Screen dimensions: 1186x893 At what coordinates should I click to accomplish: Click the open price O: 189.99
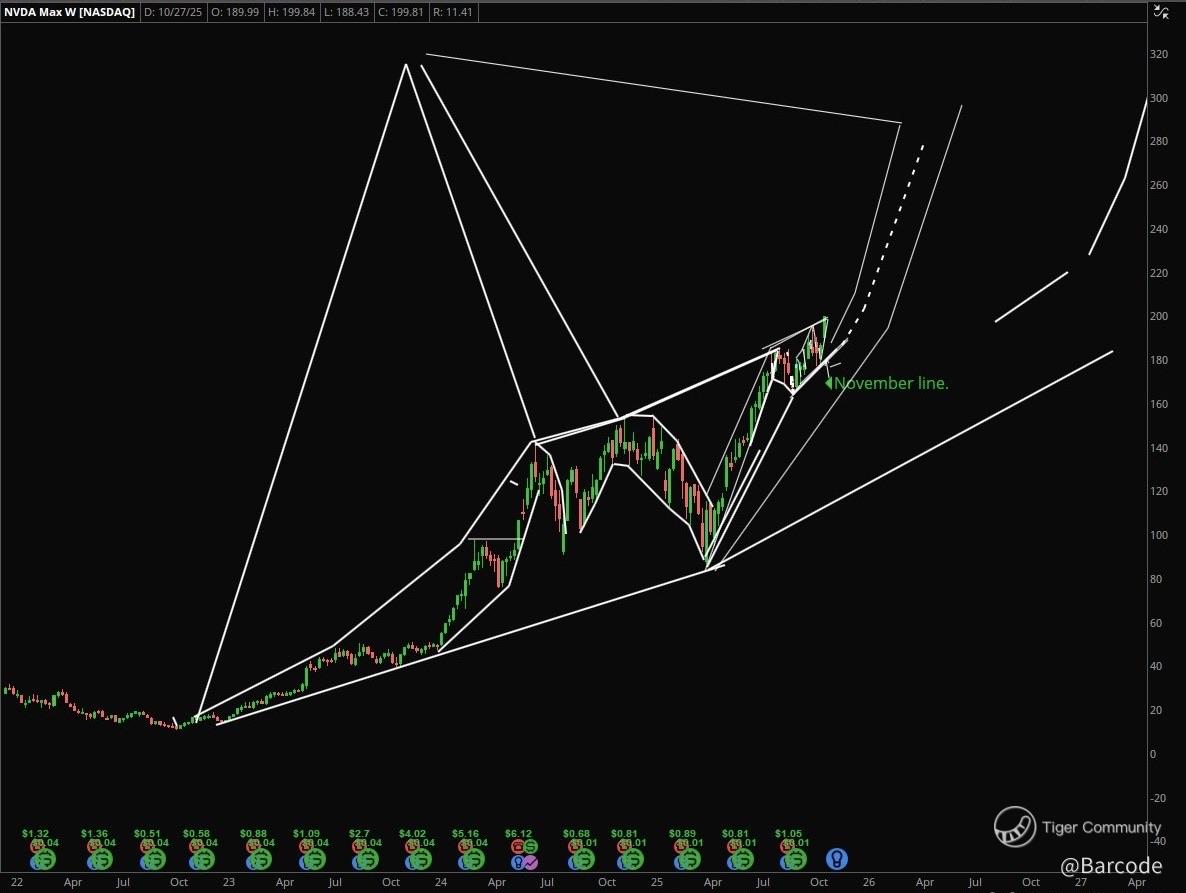click(235, 12)
